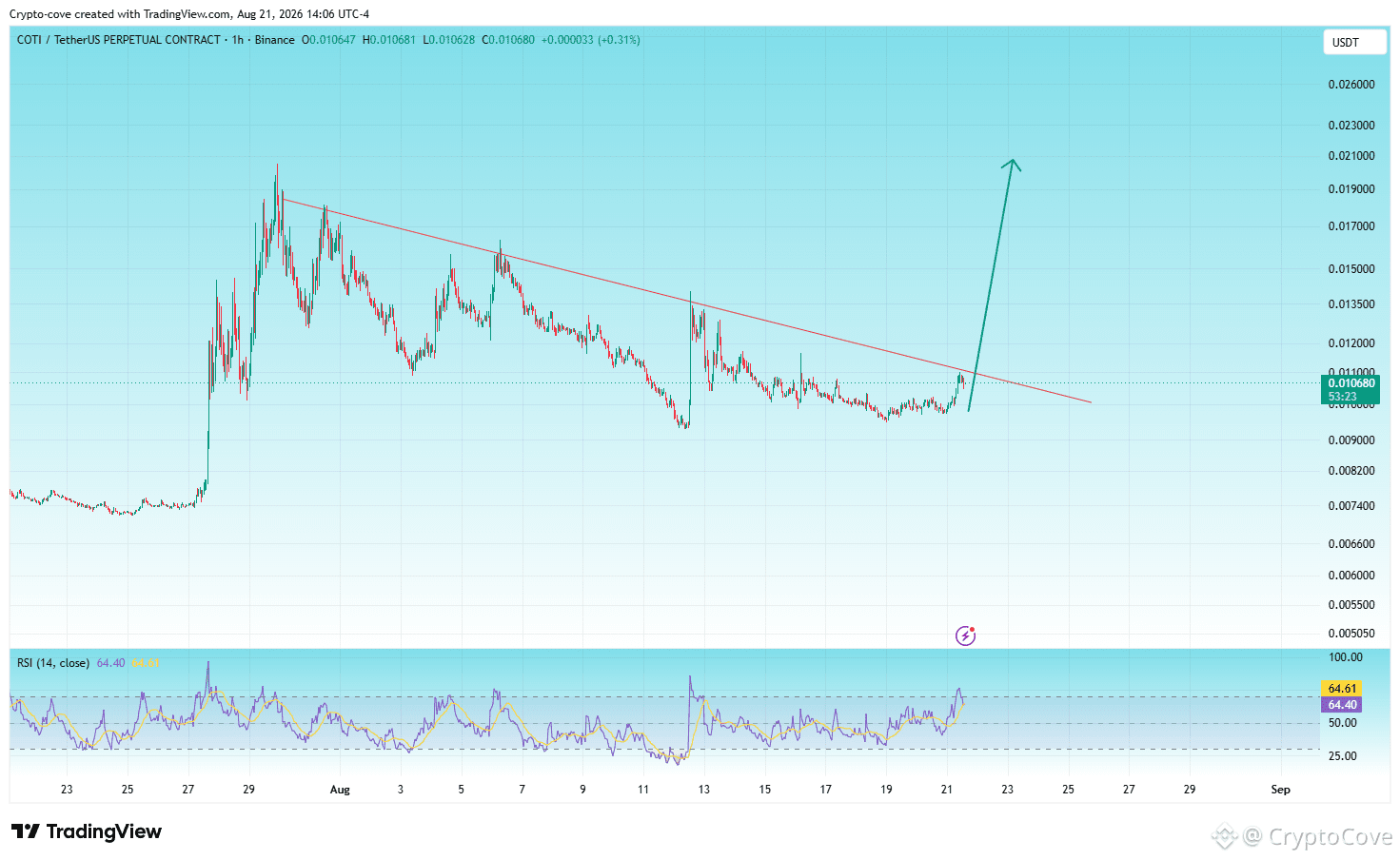Select the low value L0.010628
Viewport: 1400px width, 860px height.
click(449, 40)
